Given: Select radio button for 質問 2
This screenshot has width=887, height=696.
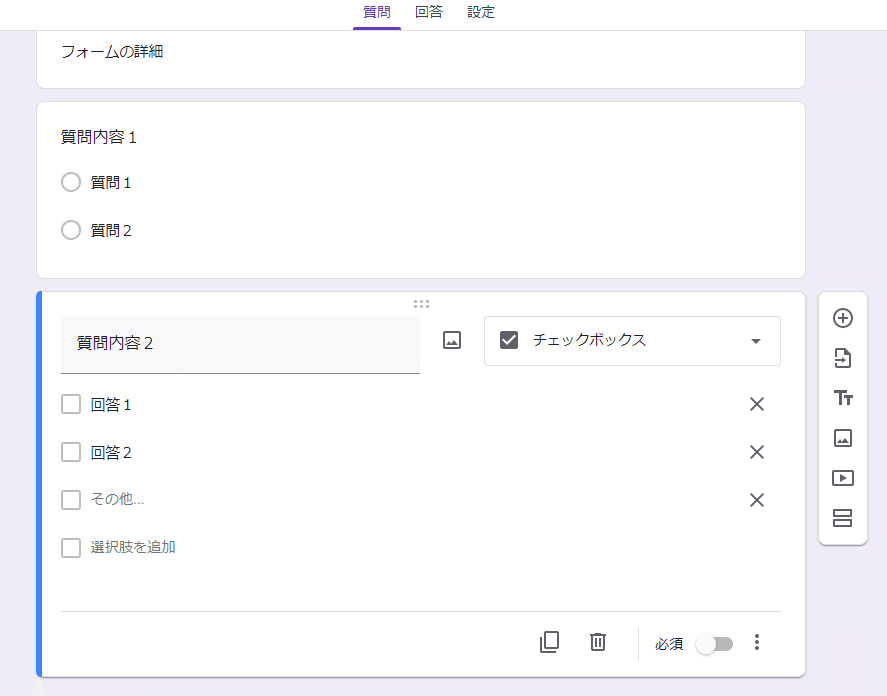Looking at the screenshot, I should click(71, 230).
